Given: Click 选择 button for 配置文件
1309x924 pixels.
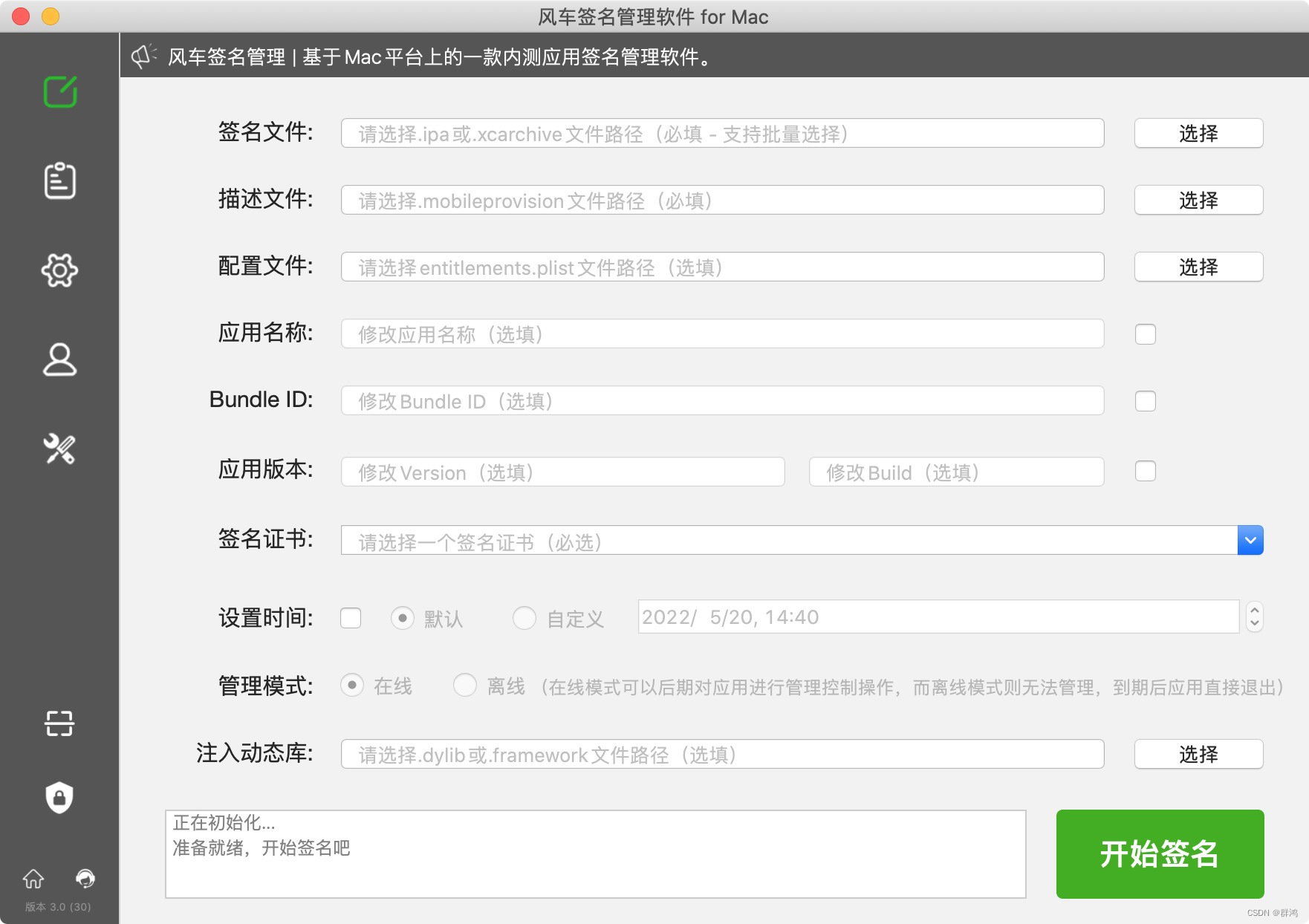Looking at the screenshot, I should pyautogui.click(x=1198, y=267).
